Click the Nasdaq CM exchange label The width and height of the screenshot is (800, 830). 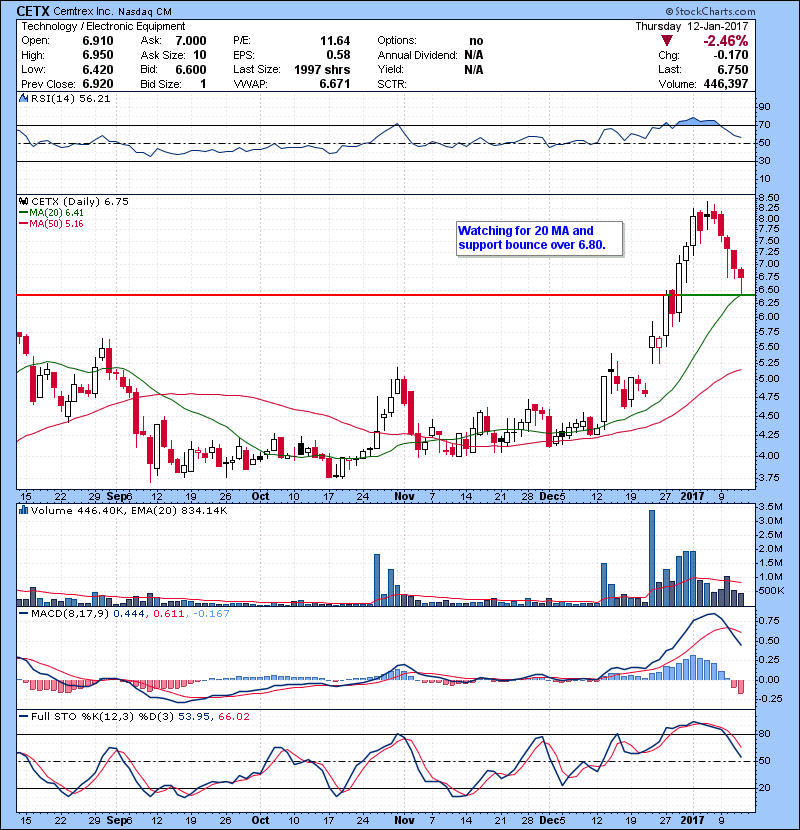click(x=145, y=12)
